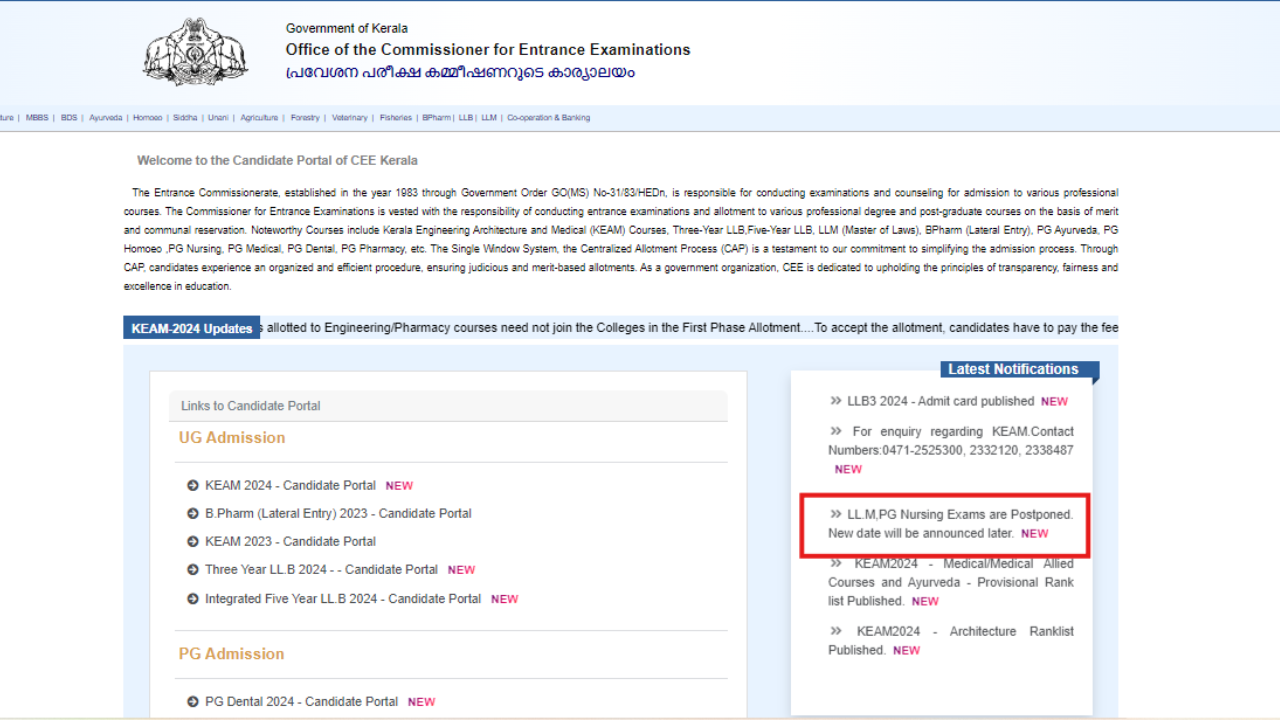Open the Co-operation & Banking menu item
The height and width of the screenshot is (720, 1280).
(548, 118)
